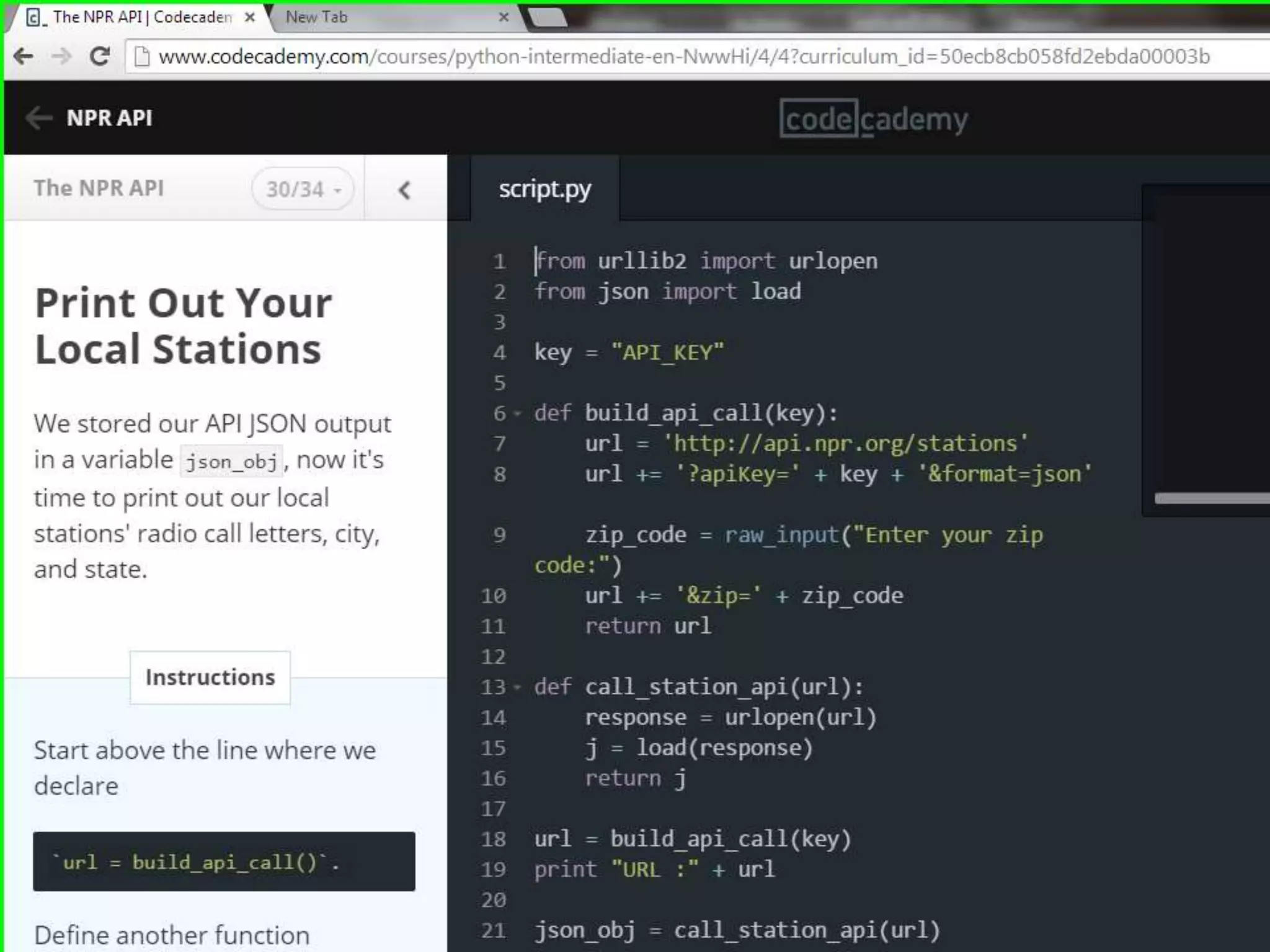
Task: Click the back arrow beside NPR API
Action: point(39,118)
